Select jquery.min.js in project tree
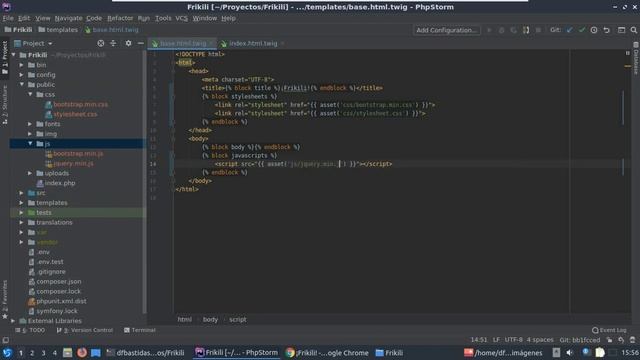640x360 pixels. (73, 163)
